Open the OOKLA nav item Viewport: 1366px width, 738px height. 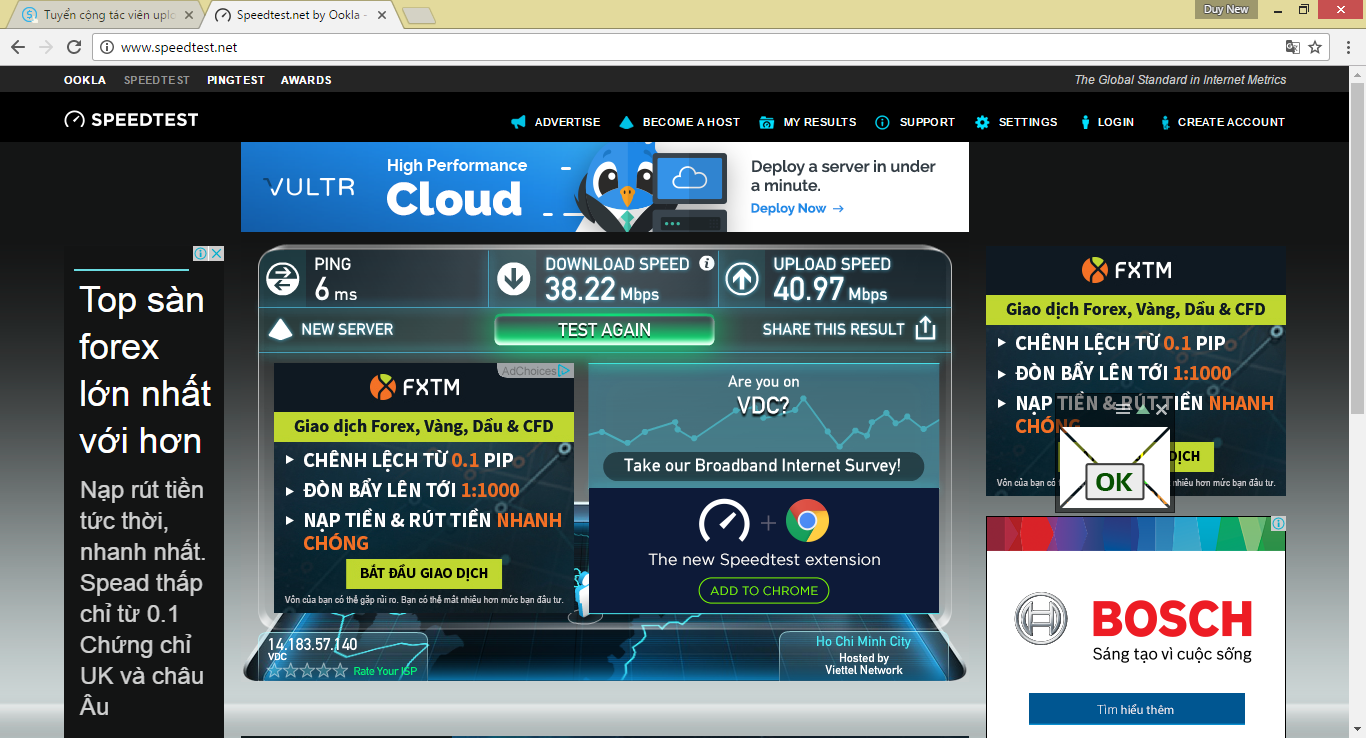click(85, 80)
